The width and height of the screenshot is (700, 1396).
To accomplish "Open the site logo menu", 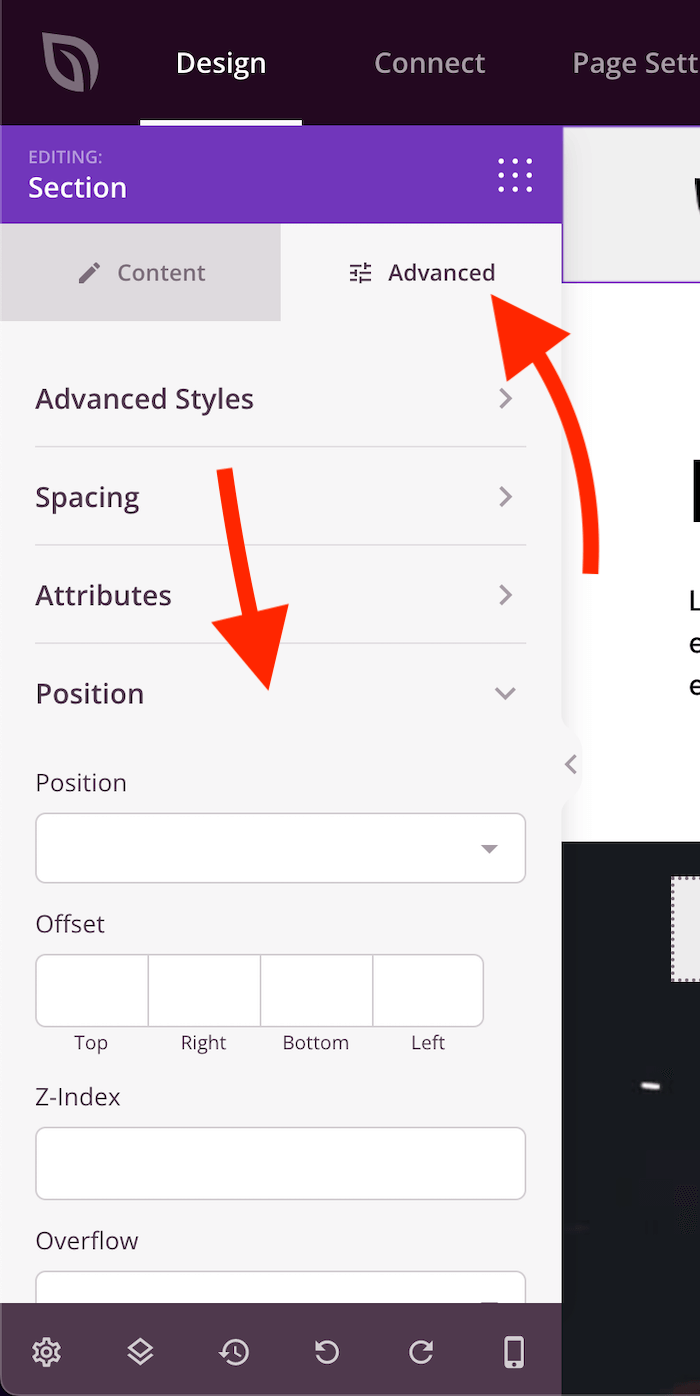I will tap(68, 62).
